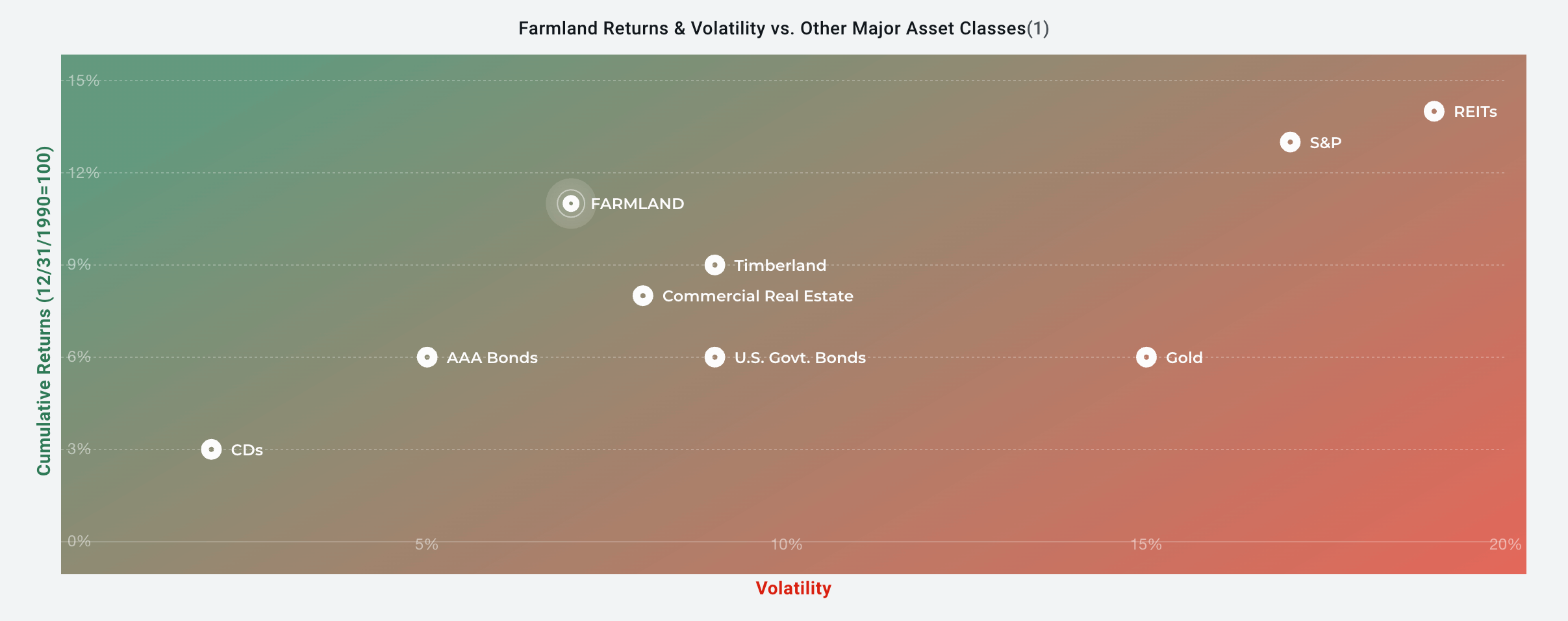
Task: Click the Commercial Real Estate point marker
Action: 642,296
